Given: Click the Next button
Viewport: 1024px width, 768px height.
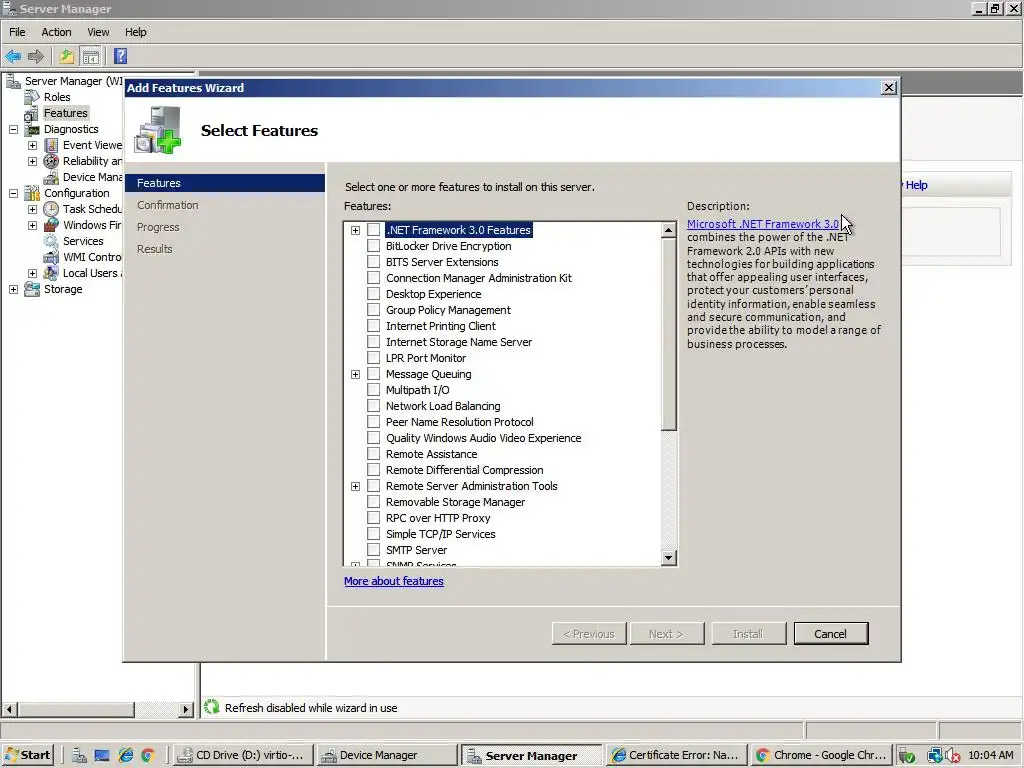Looking at the screenshot, I should [x=667, y=633].
